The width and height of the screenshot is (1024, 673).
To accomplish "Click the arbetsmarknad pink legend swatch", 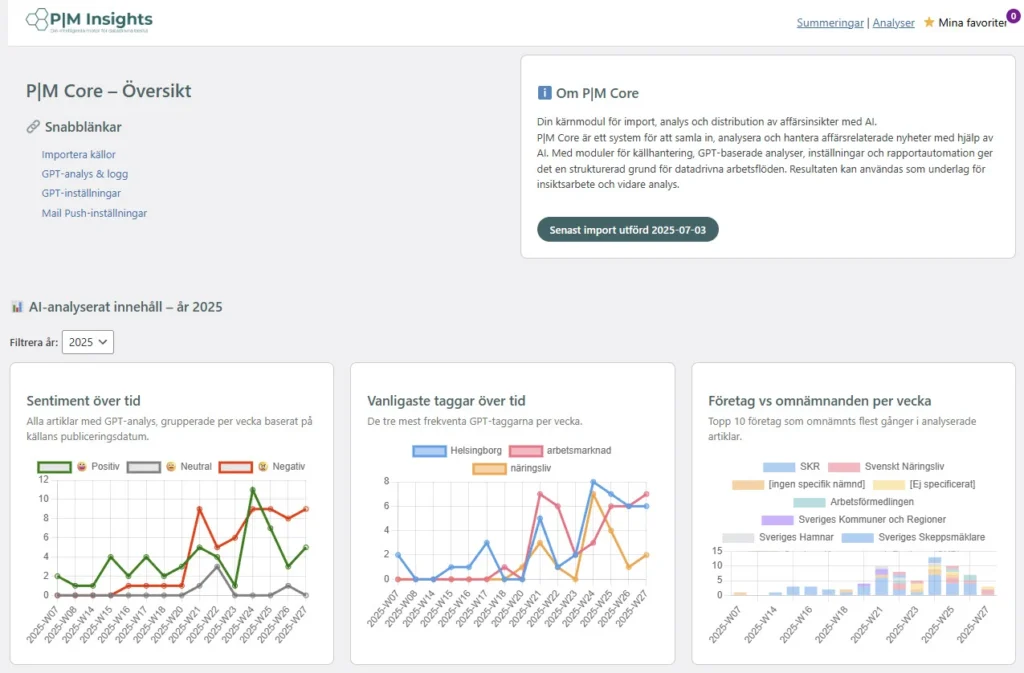I will (x=525, y=451).
